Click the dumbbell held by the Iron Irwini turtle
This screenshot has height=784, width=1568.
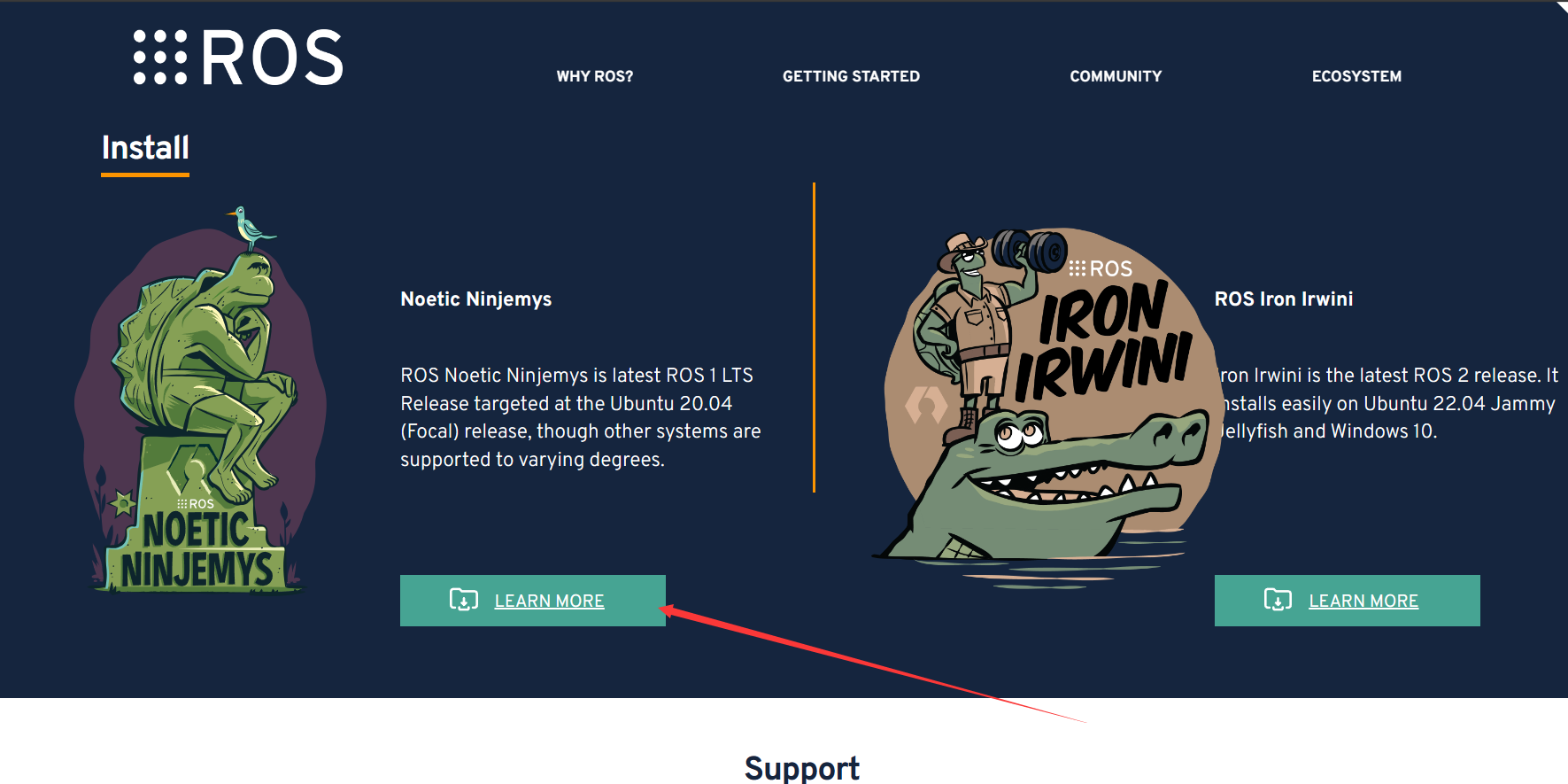1030,250
